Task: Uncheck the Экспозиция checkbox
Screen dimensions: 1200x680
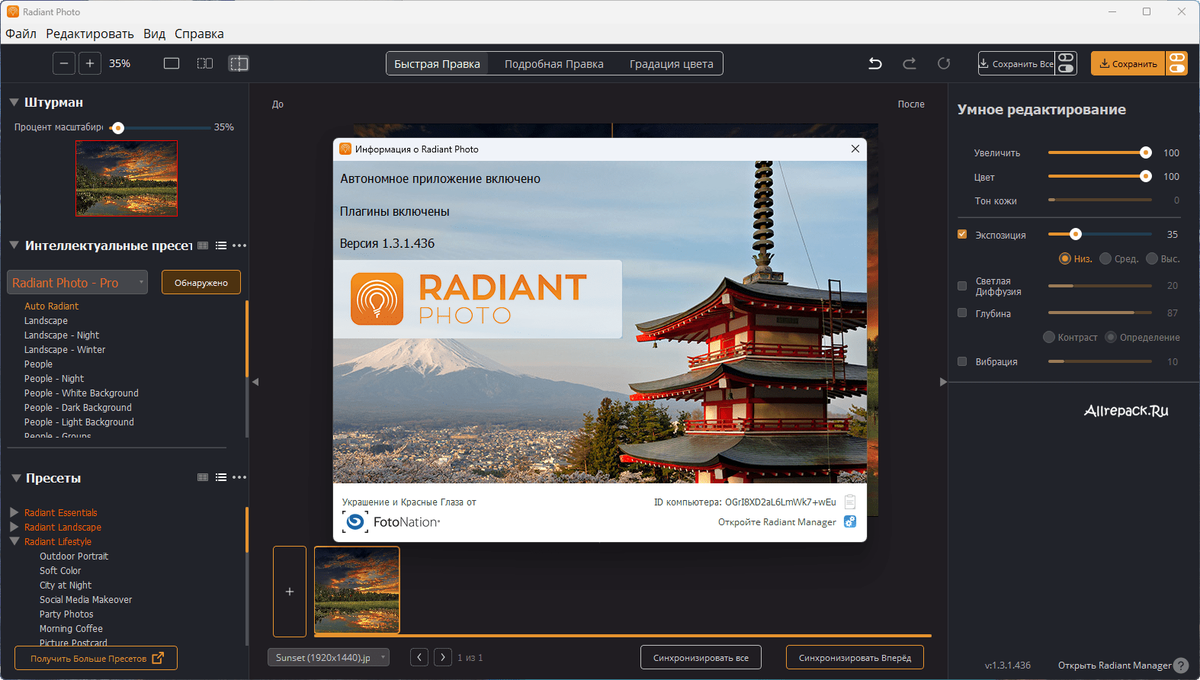Action: [962, 235]
